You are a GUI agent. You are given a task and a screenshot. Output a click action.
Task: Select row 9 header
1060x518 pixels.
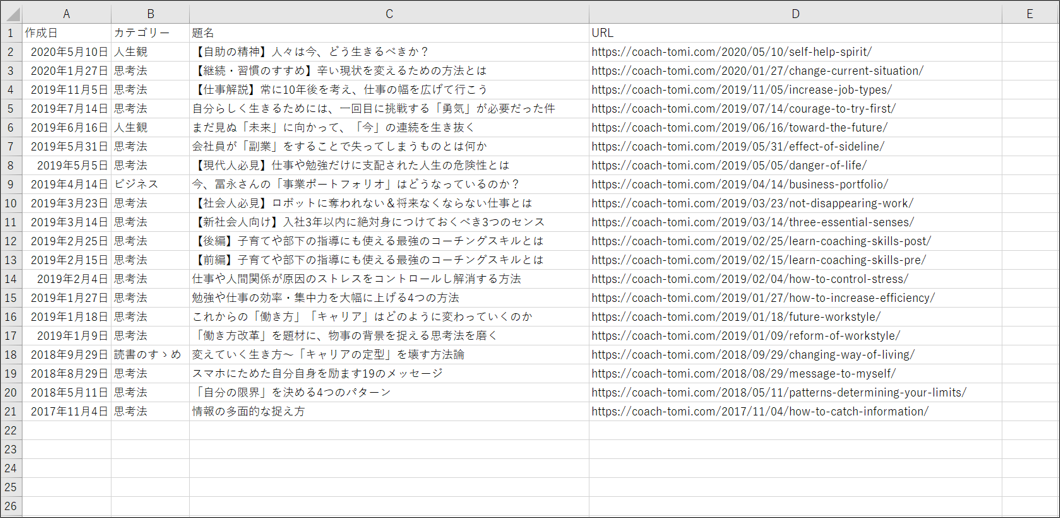pyautogui.click(x=10, y=184)
